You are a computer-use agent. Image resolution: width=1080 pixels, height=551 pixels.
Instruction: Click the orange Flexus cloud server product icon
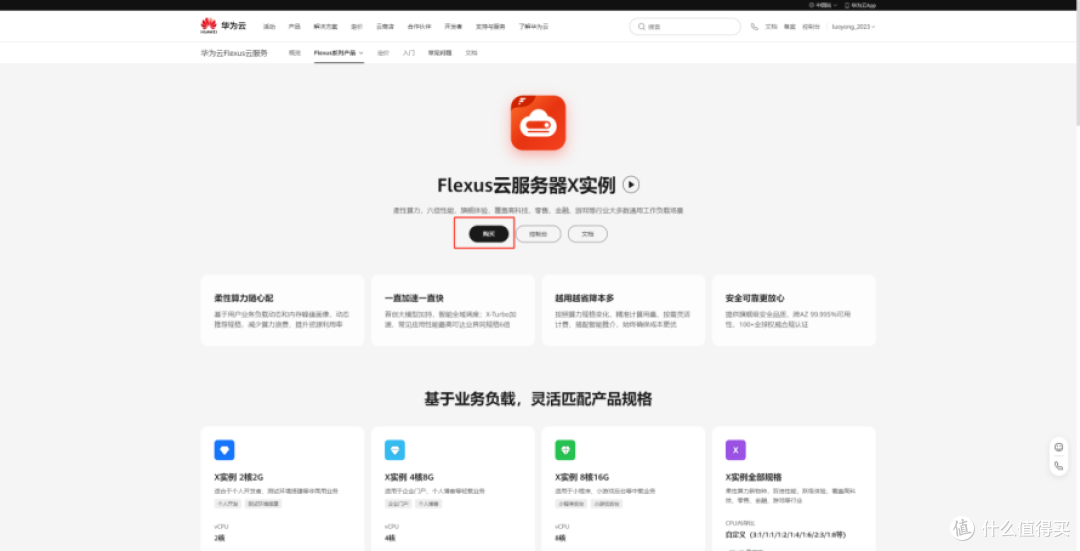(538, 123)
